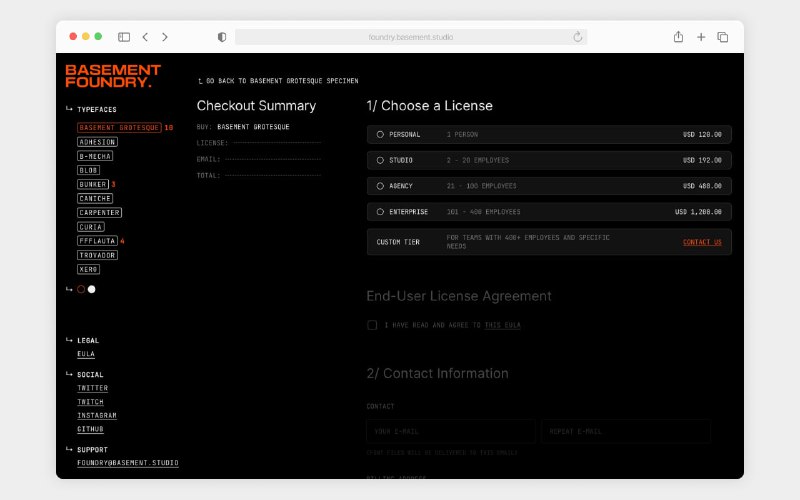Screen dimensions: 800x500
Task: Open the Twitter social link
Action: 92,388
